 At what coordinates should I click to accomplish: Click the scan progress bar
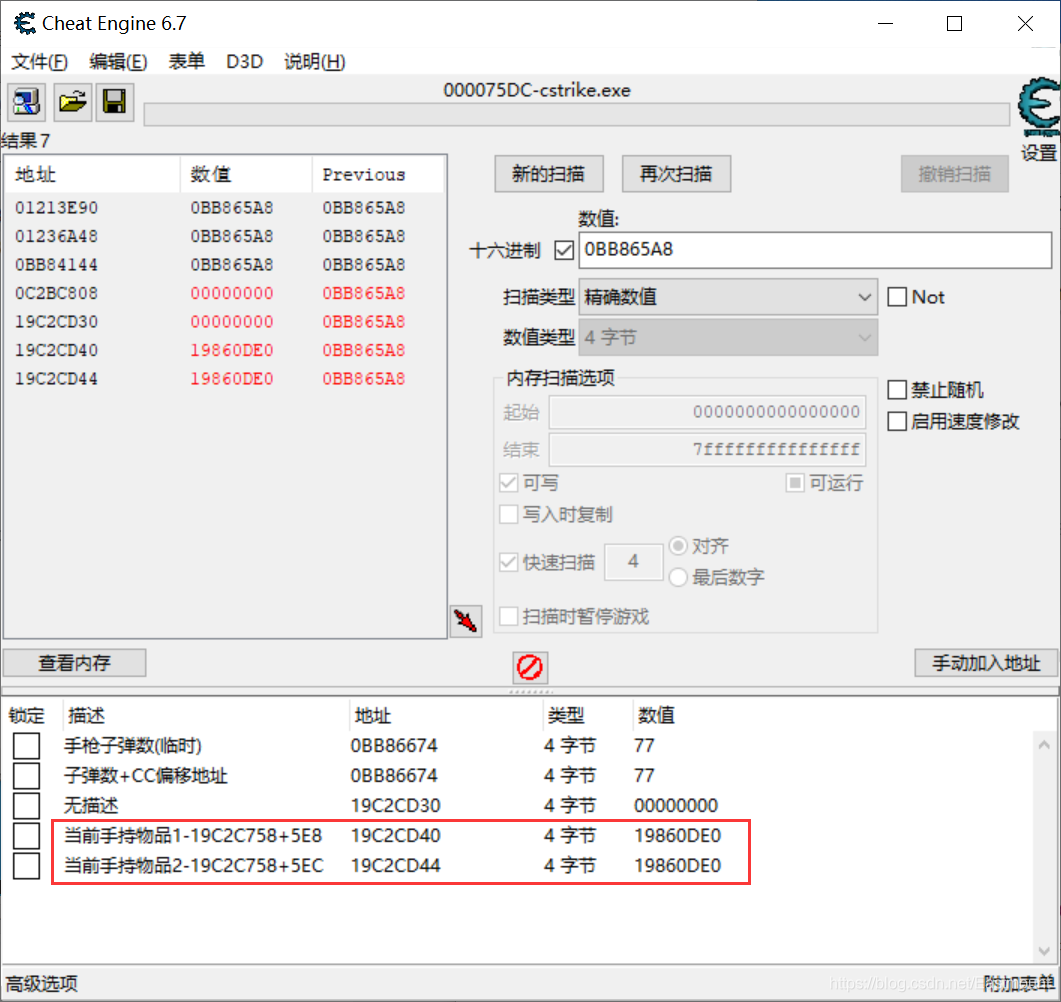click(x=577, y=115)
